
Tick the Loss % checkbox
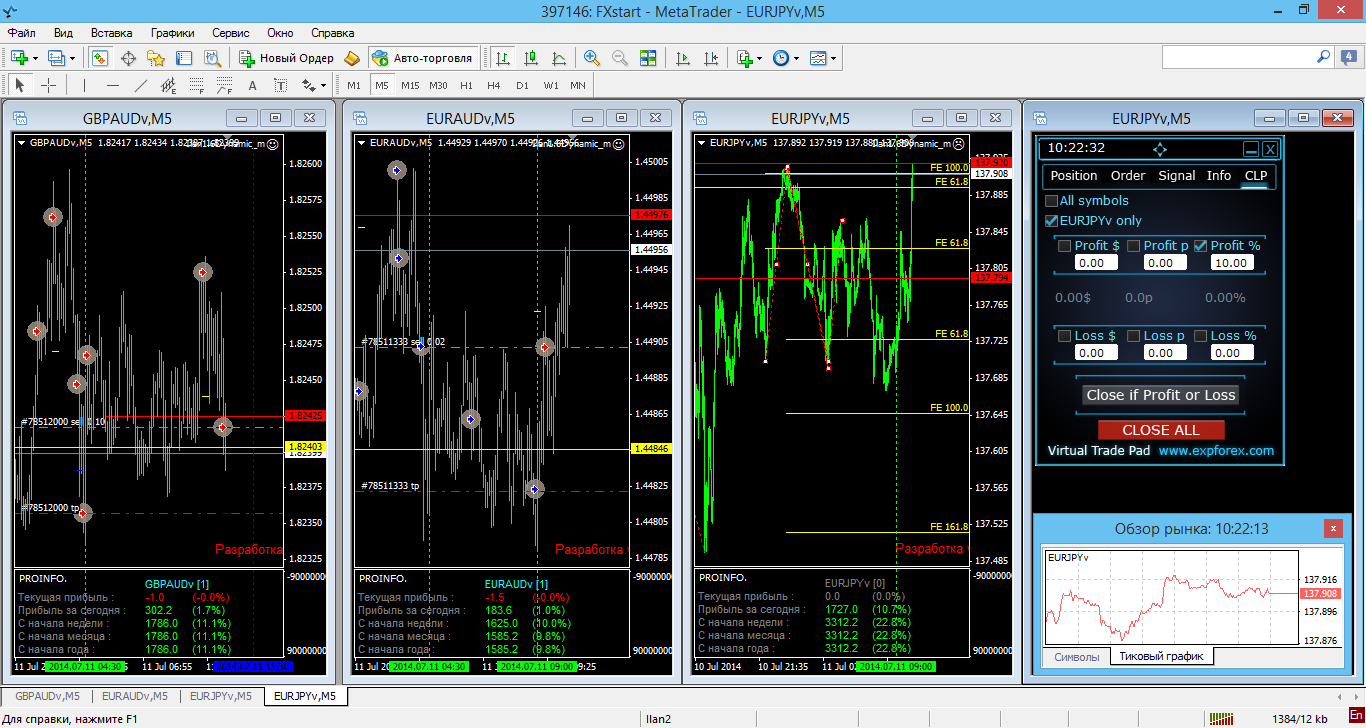(x=1201, y=336)
